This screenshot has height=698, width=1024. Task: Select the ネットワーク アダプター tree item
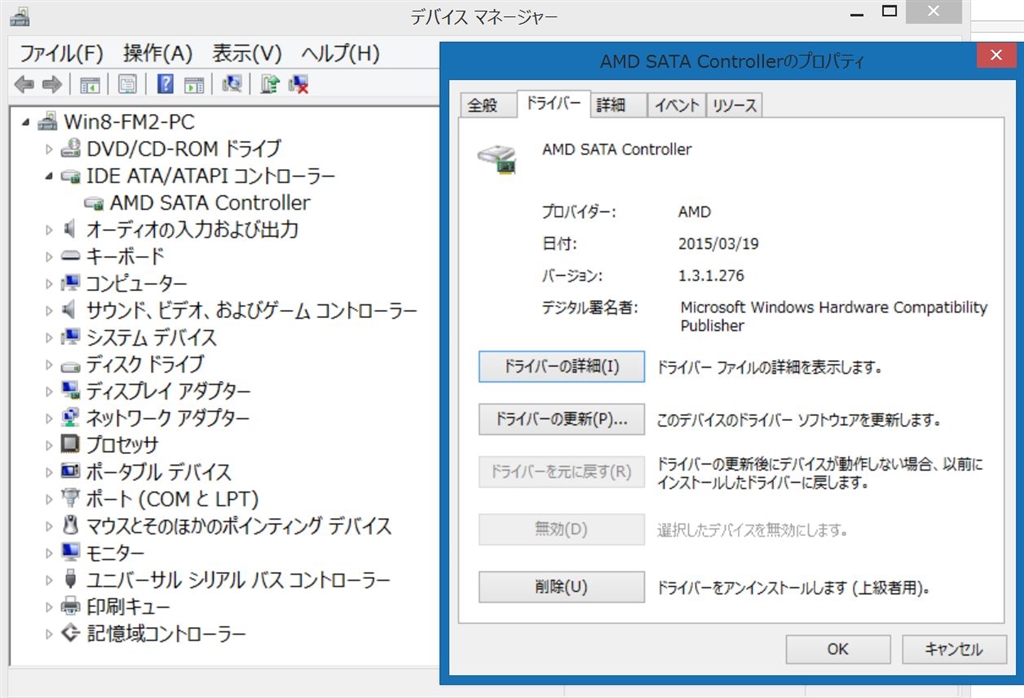168,418
